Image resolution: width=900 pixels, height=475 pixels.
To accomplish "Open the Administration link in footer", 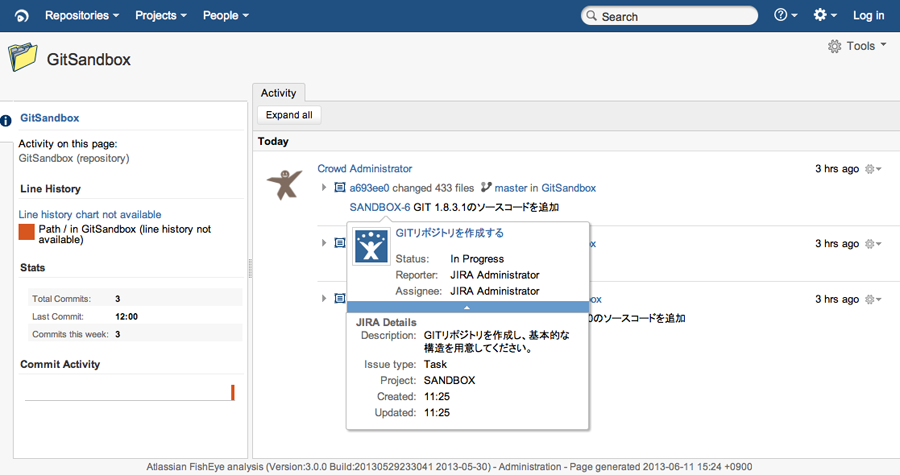I will 529,467.
